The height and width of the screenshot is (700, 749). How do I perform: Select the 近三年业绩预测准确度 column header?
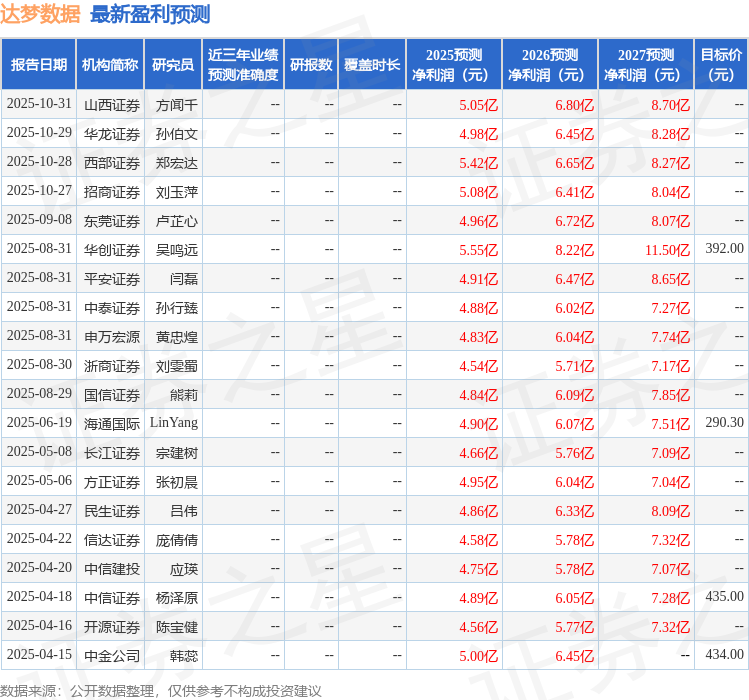243,65
